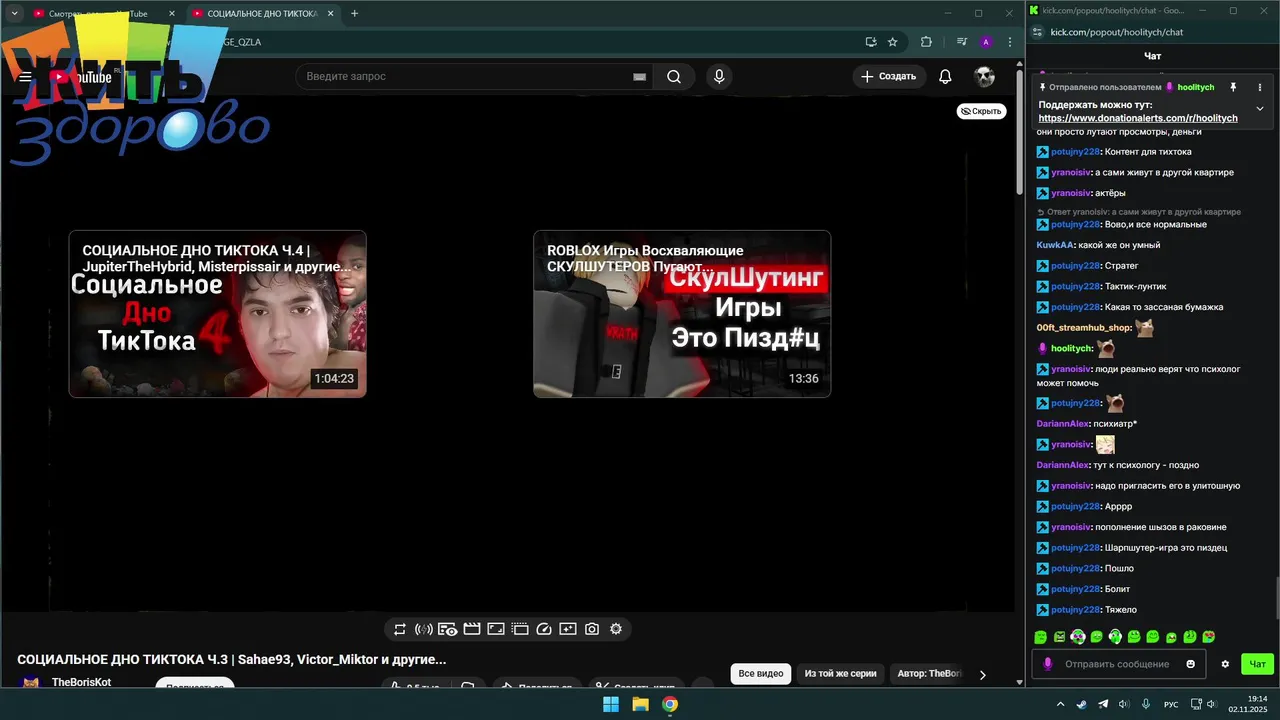Click the pin icon on the pinned chat message
This screenshot has height=720, width=1280.
tap(1233, 87)
